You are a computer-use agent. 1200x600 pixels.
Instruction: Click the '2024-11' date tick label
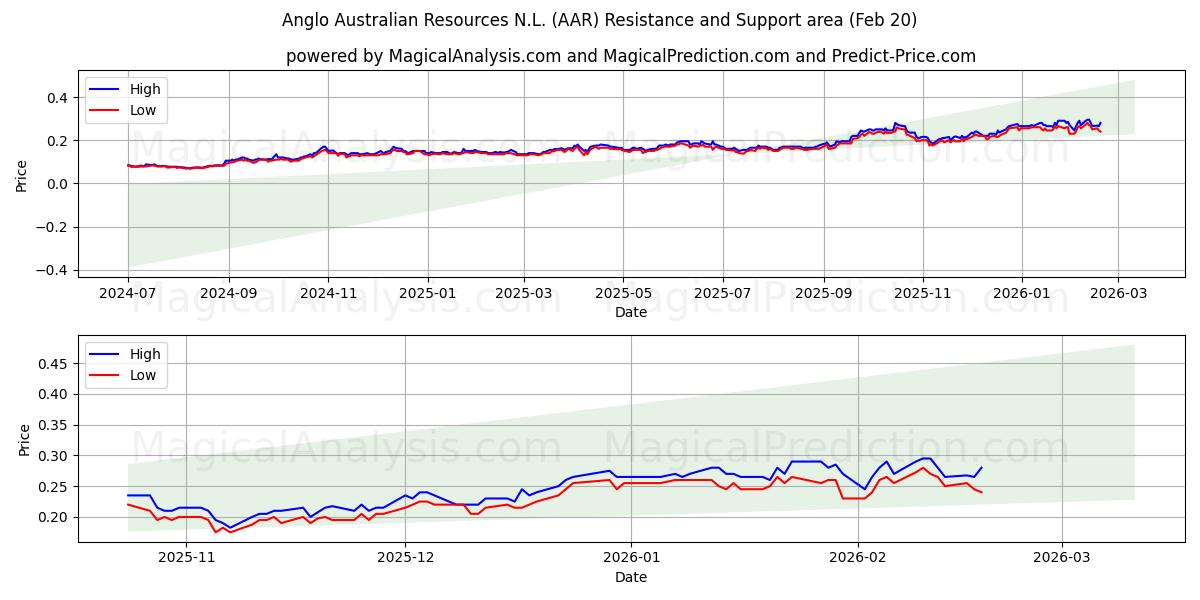(x=328, y=294)
